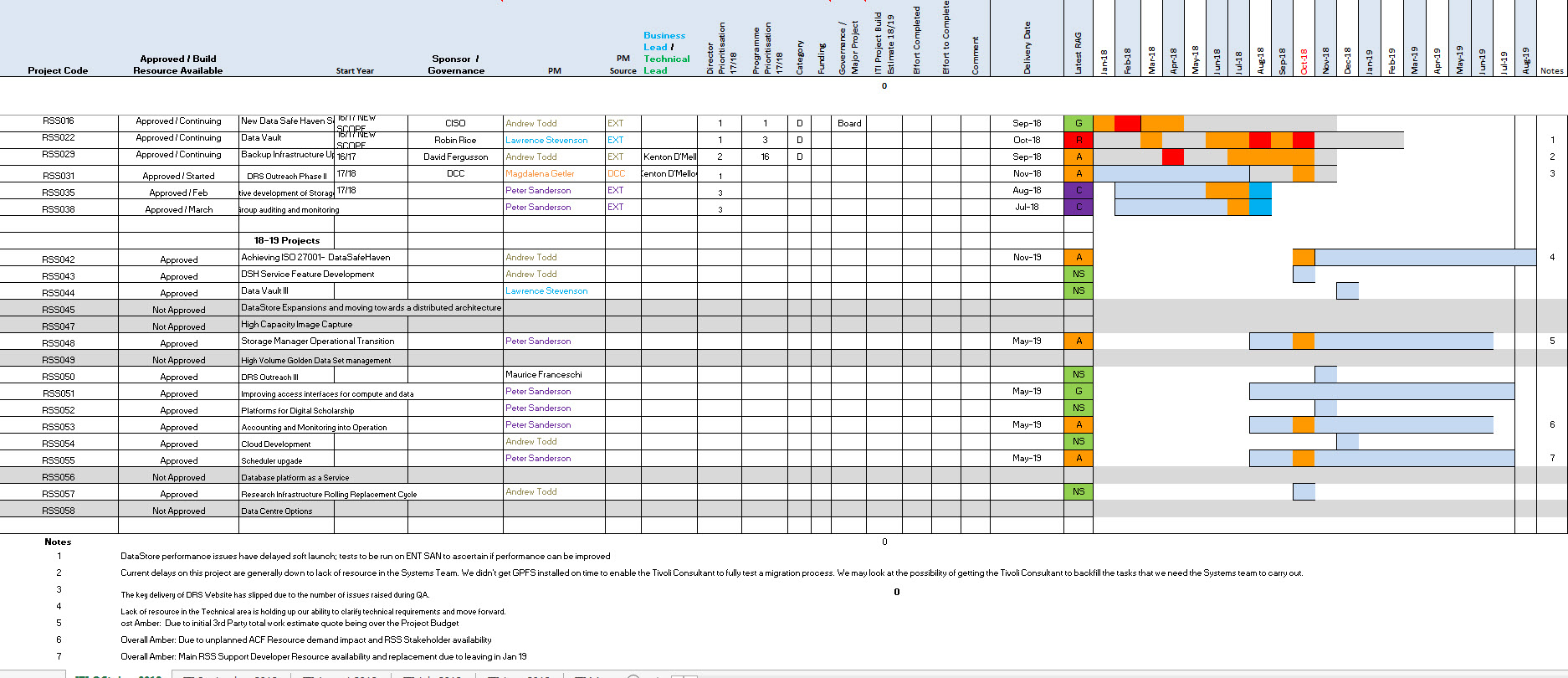This screenshot has width=1568, height=678.
Task: Select the green G RAG cell for RSS016
Action: (1079, 123)
